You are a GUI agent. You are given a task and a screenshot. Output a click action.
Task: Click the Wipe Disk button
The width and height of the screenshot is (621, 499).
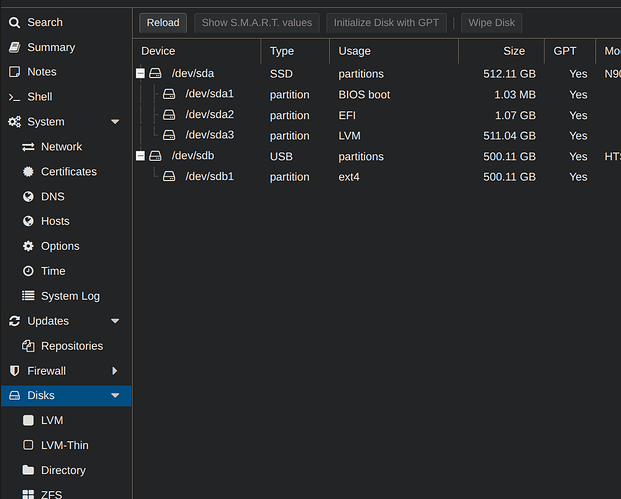(x=491, y=22)
